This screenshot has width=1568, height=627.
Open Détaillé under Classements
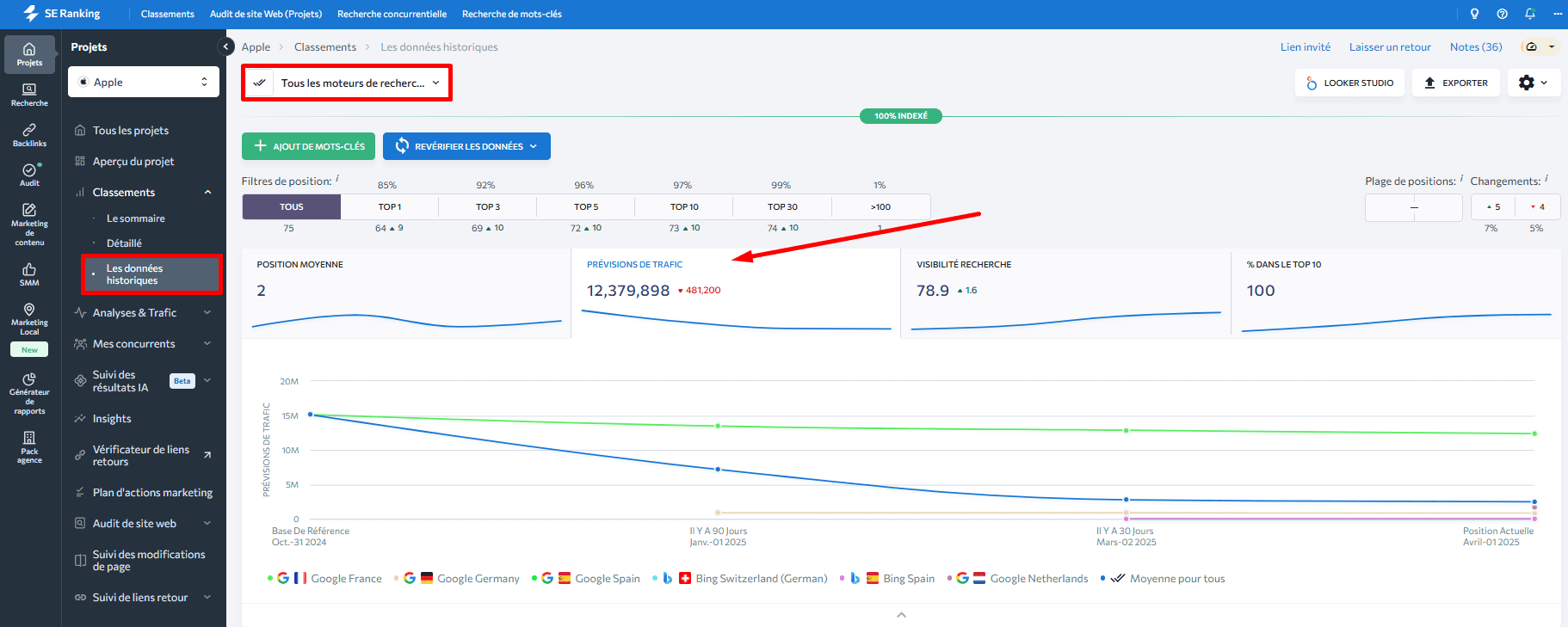tap(124, 243)
